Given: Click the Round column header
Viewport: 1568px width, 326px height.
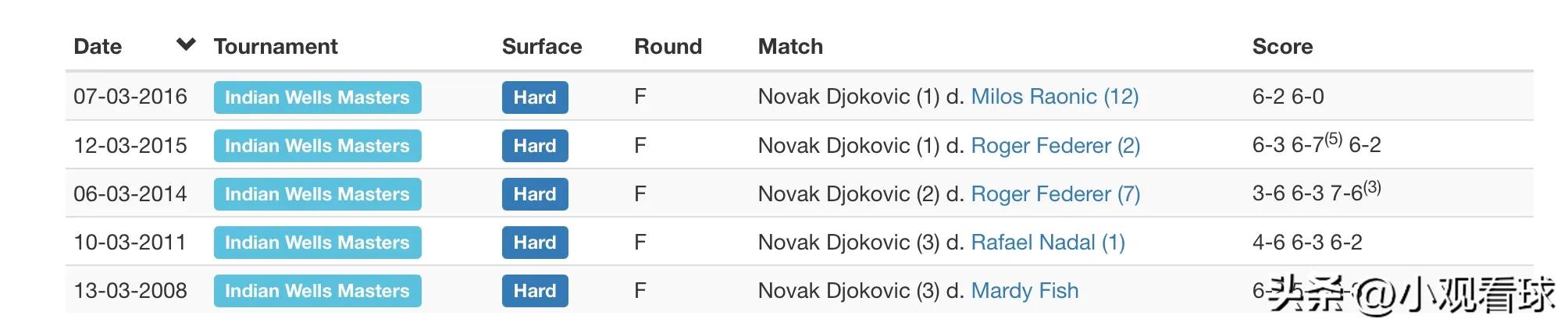Looking at the screenshot, I should [x=668, y=47].
